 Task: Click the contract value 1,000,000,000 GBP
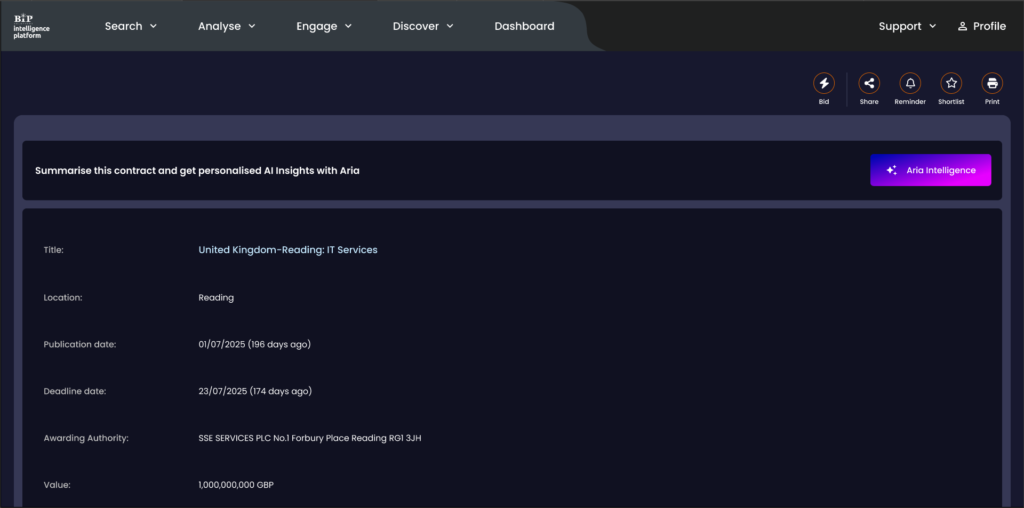pyautogui.click(x=236, y=485)
